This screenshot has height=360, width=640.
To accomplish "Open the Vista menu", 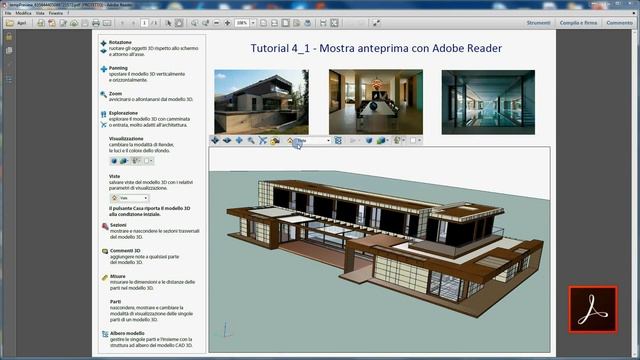I will point(40,13).
